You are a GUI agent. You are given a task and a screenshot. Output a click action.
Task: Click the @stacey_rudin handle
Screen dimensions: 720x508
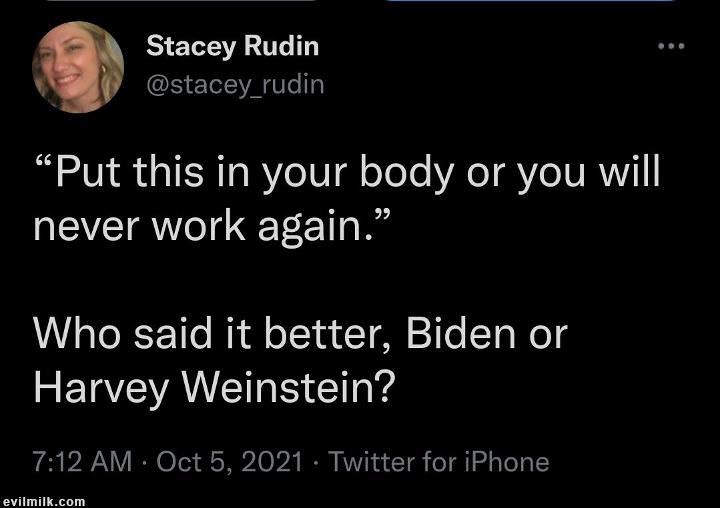236,84
